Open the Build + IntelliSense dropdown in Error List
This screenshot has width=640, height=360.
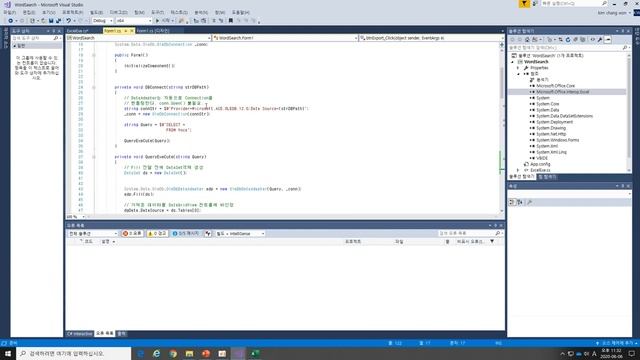click(240, 233)
